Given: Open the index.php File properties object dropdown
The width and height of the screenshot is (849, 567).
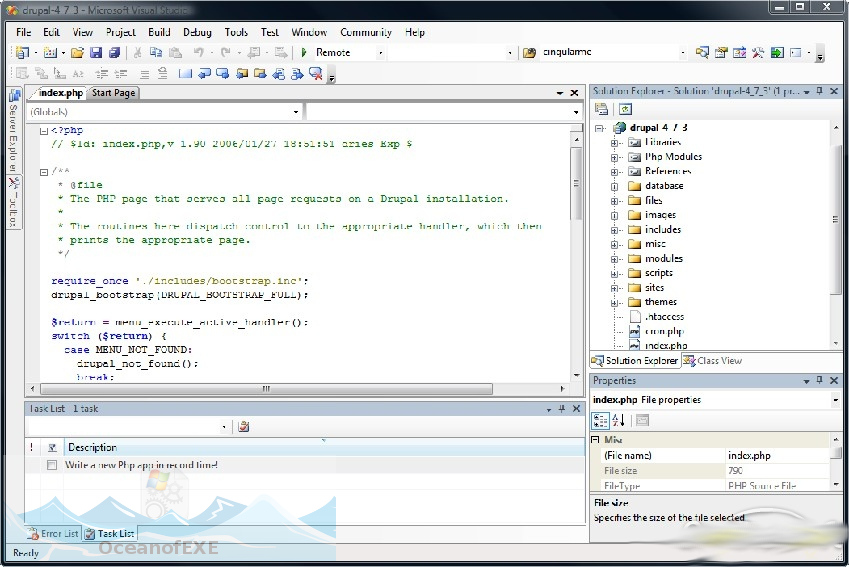Looking at the screenshot, I should coord(835,400).
